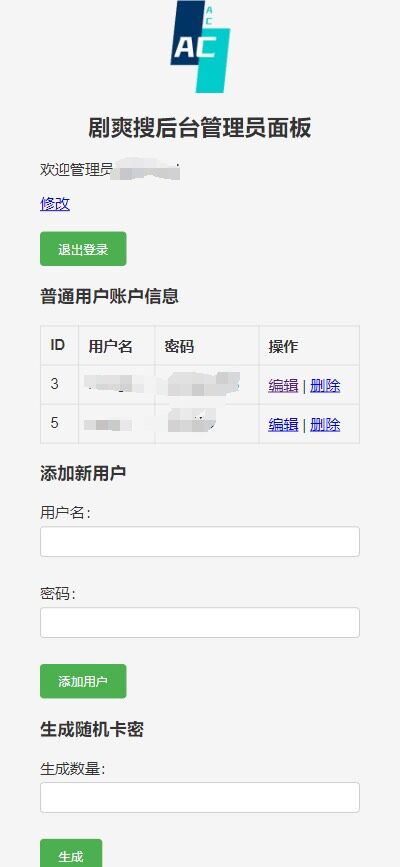400x867 pixels.
Task: Focus the 生成数量 input field
Action: (x=200, y=797)
